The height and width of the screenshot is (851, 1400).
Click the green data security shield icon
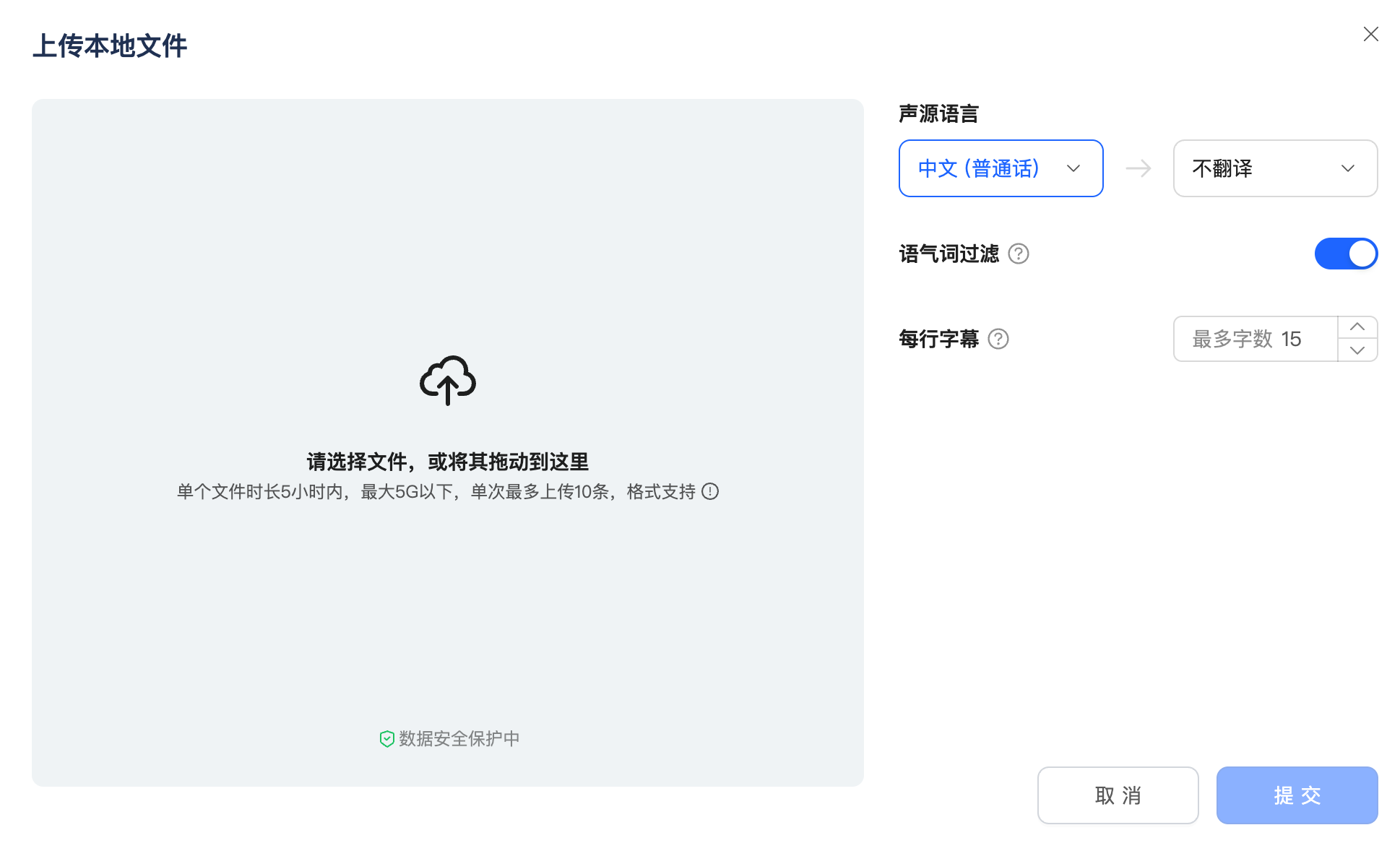386,738
